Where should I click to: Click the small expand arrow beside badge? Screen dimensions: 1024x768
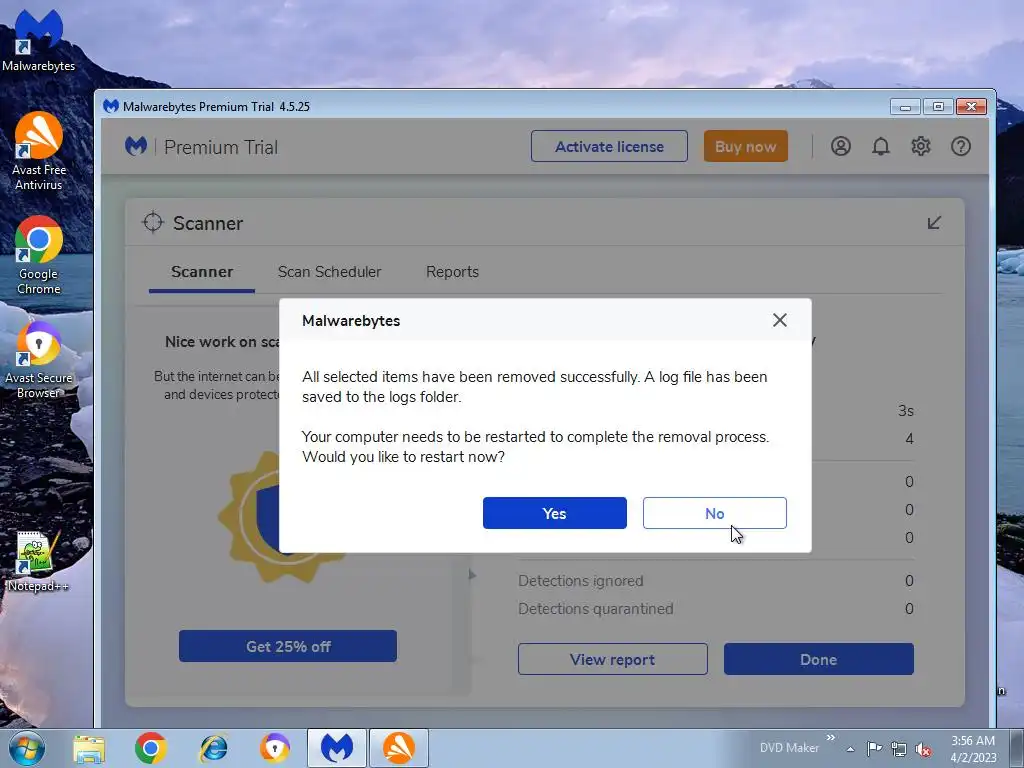[473, 575]
